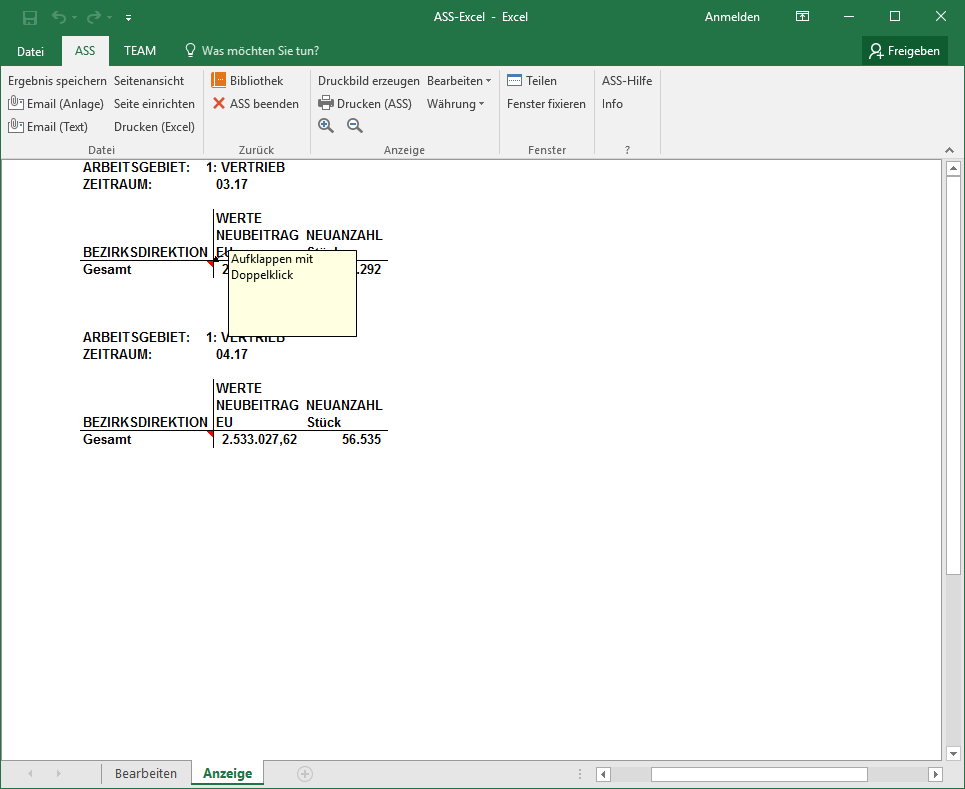The height and width of the screenshot is (789, 965).
Task: Open Customize Quick Access Toolbar dropdown
Action: tap(128, 18)
